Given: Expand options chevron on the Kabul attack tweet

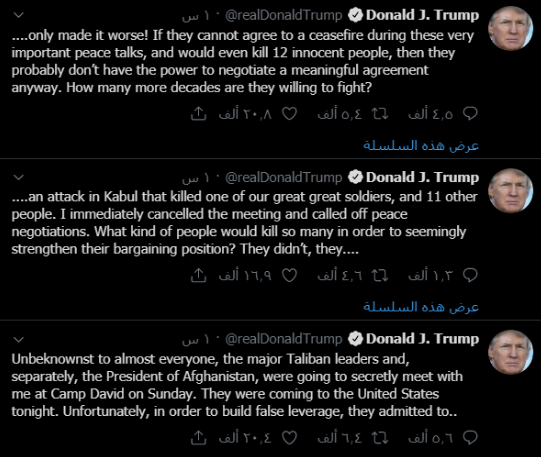Looking at the screenshot, I should tap(18, 177).
